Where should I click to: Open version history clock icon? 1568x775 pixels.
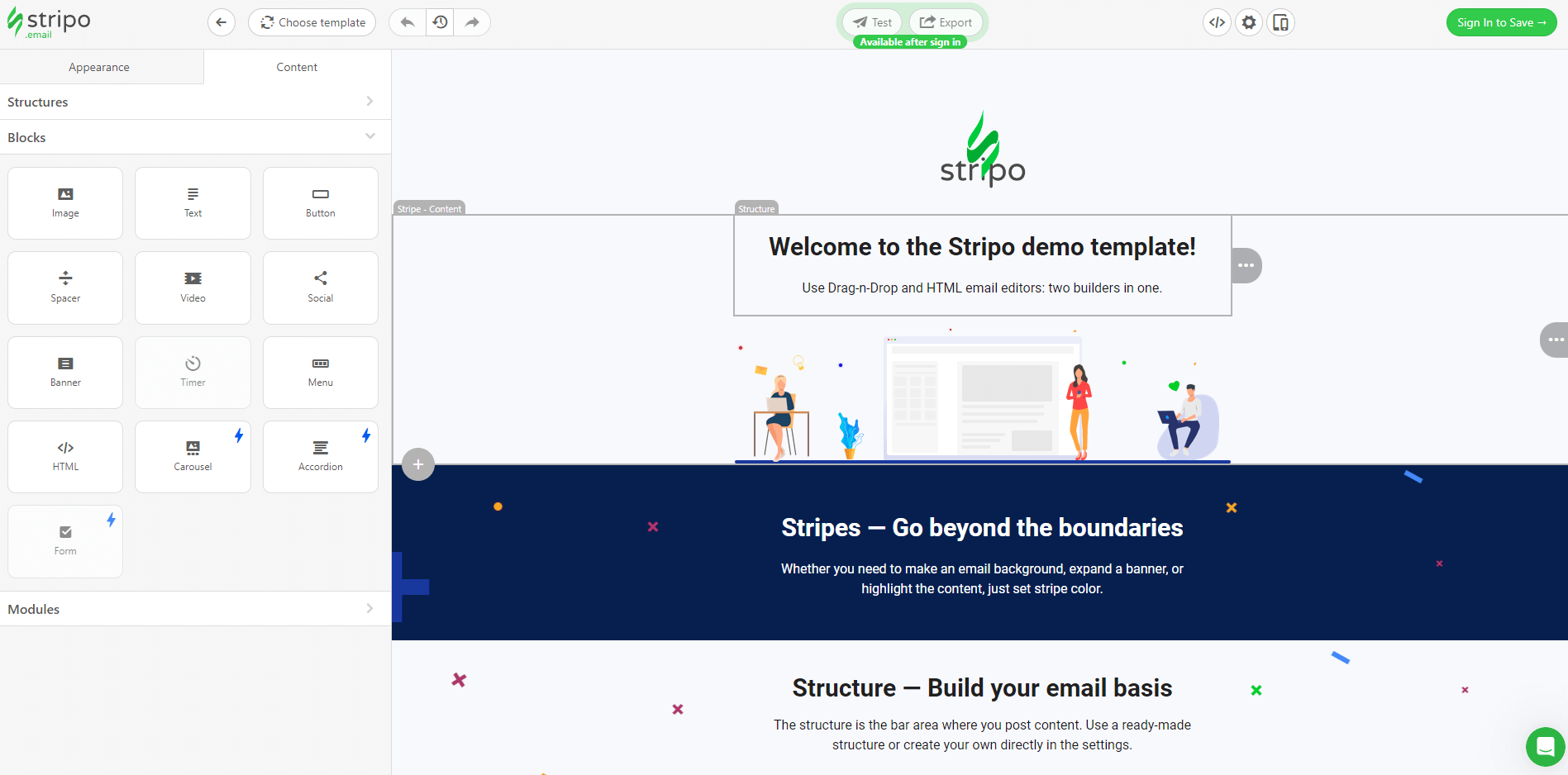click(x=441, y=22)
